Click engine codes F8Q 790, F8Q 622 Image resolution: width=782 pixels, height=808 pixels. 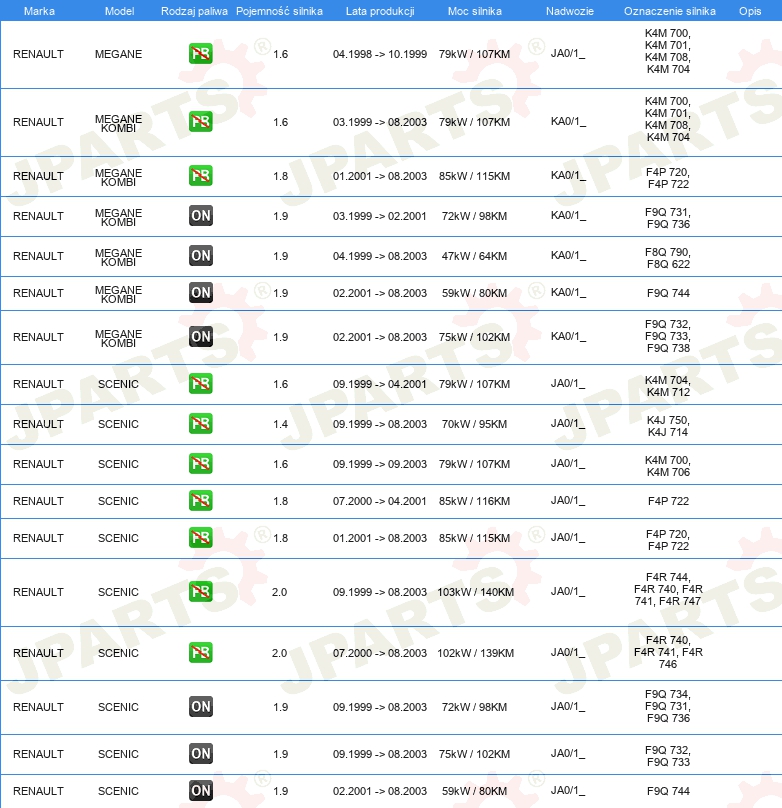coord(668,258)
